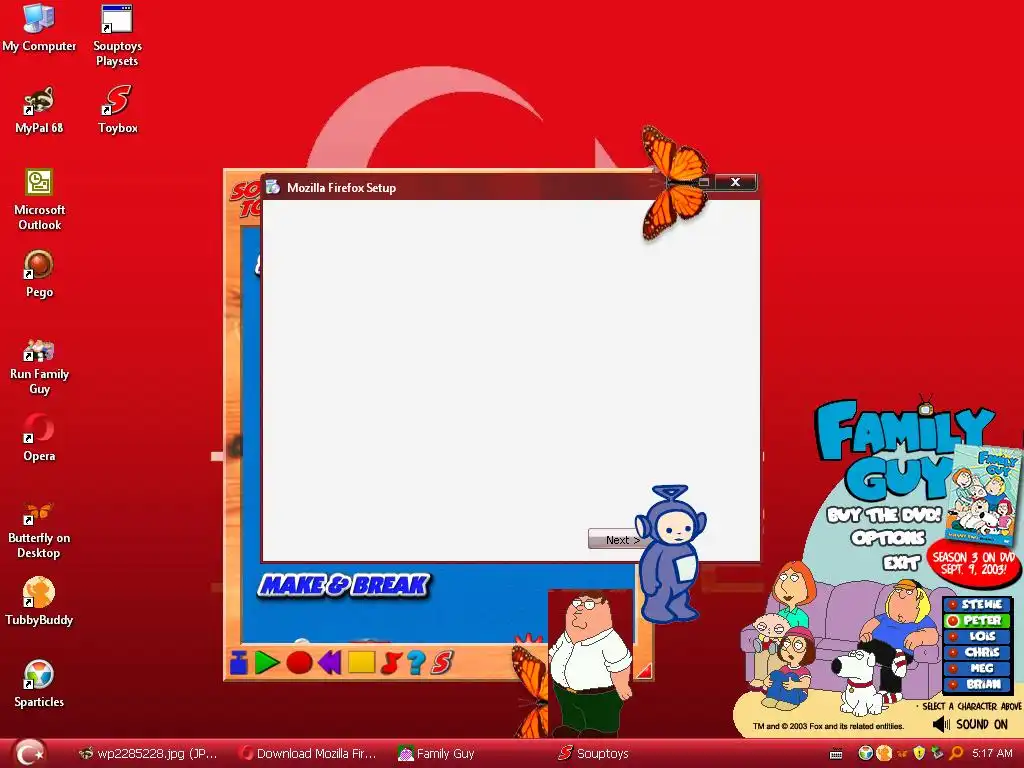
Task: Switch to Souptoys taskbar item
Action: (594, 754)
